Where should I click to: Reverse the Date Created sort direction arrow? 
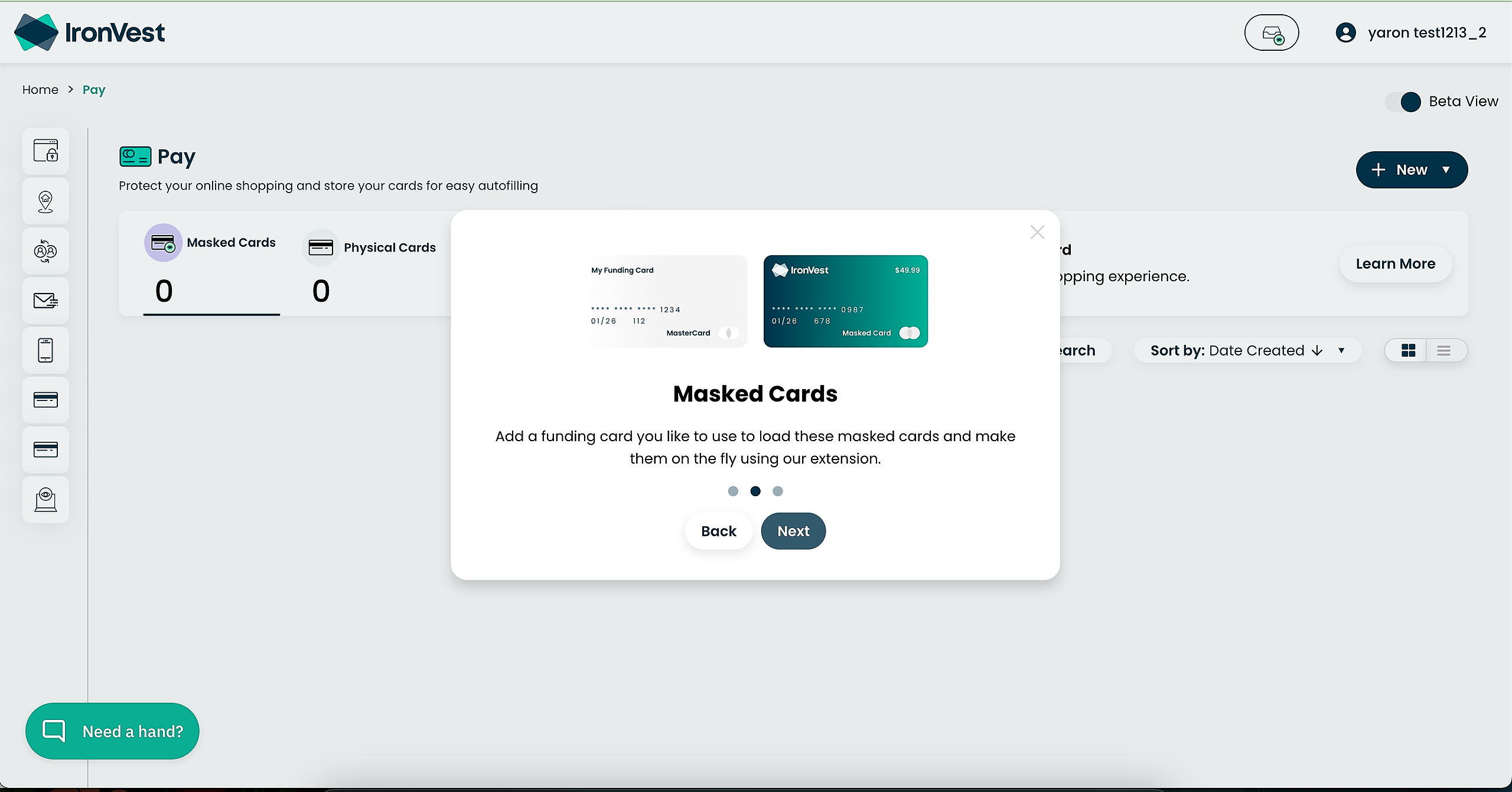1317,351
